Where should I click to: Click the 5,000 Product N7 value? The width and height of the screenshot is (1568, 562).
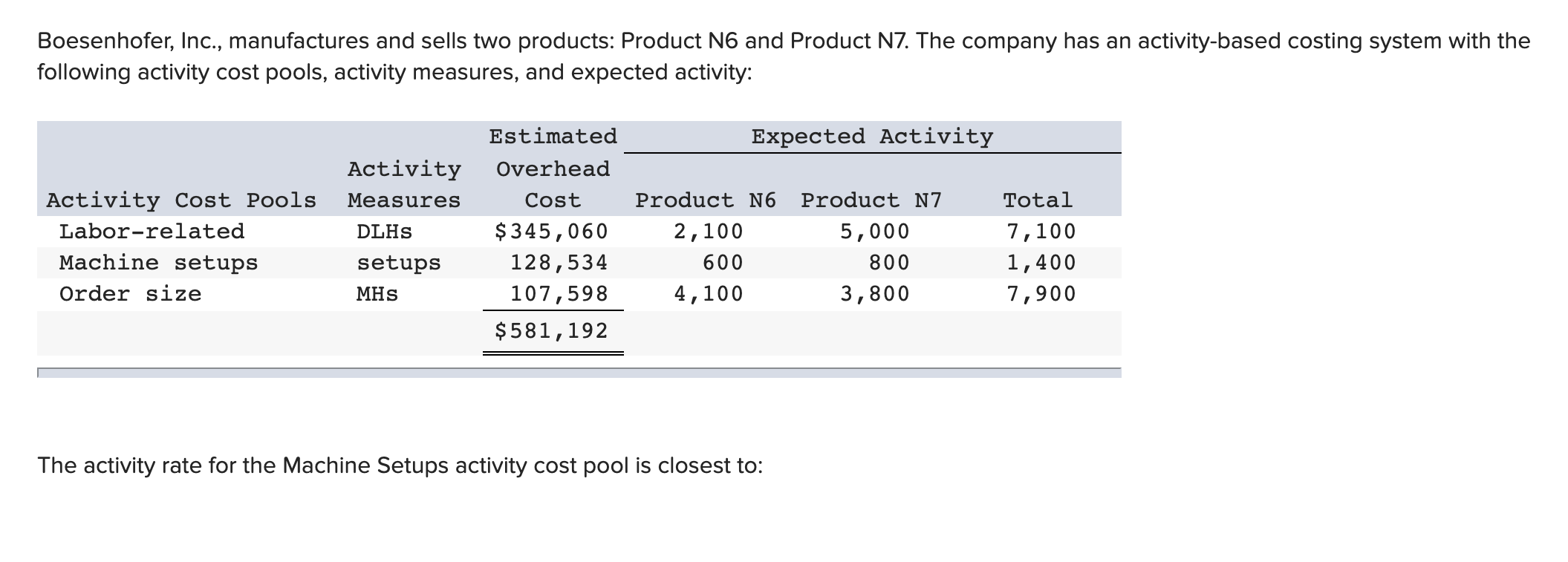point(874,232)
